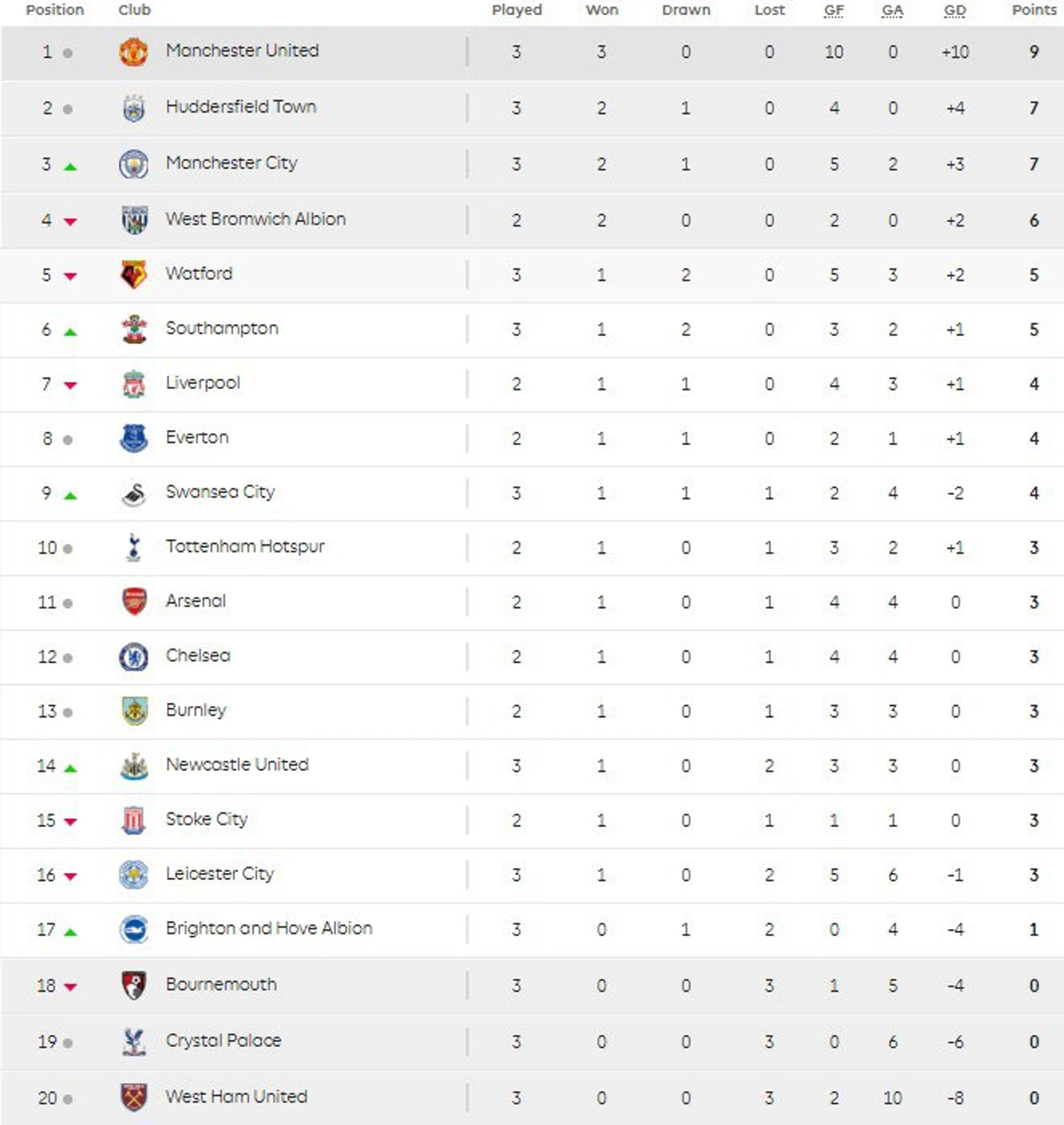Click the GF column header
Screen dimensions: 1064x1125
834,10
